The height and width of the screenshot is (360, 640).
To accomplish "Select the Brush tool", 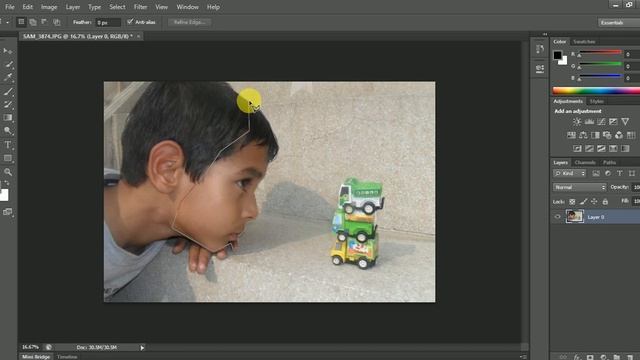I will (8, 91).
